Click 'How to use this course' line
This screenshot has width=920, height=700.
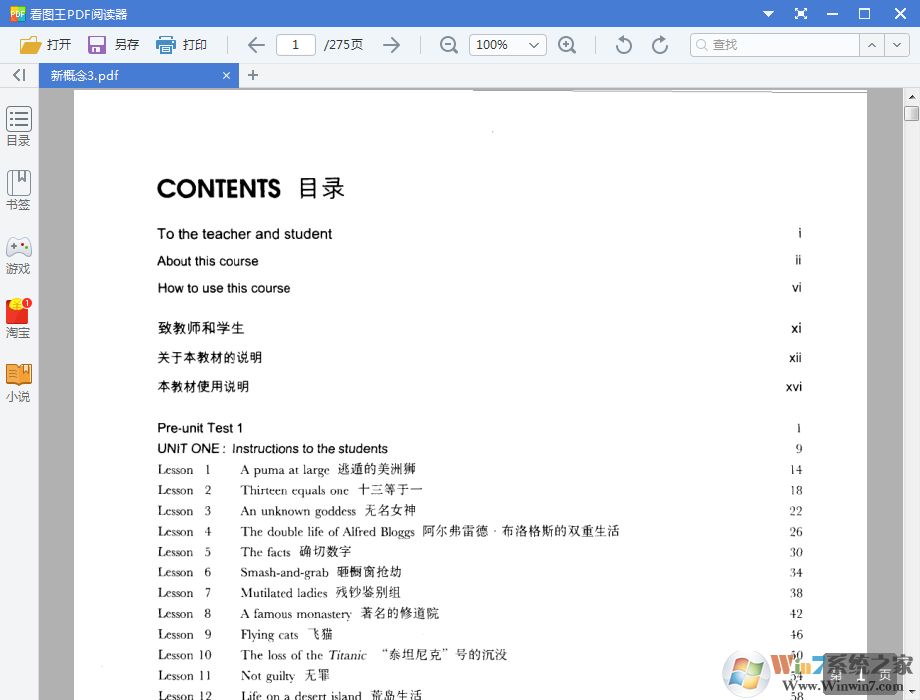coord(224,288)
